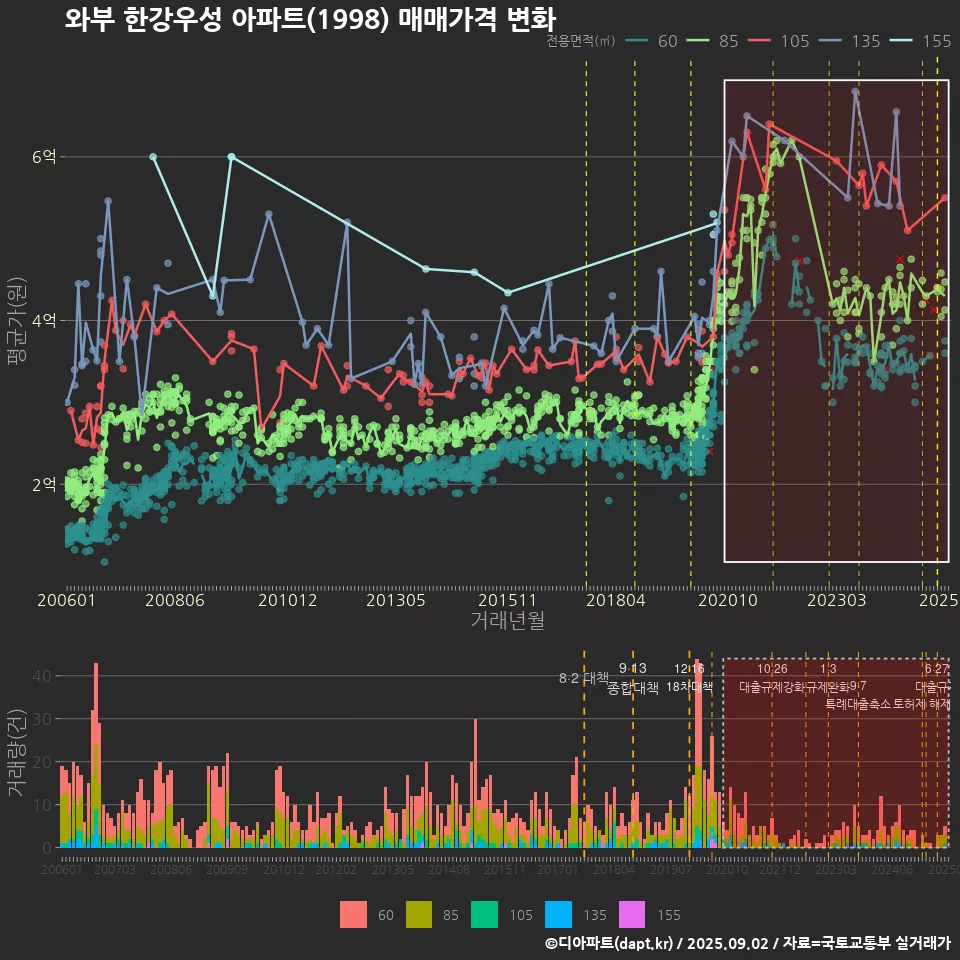Click the blue 135 swatch in bottom legend
The image size is (960, 960).
(558, 915)
